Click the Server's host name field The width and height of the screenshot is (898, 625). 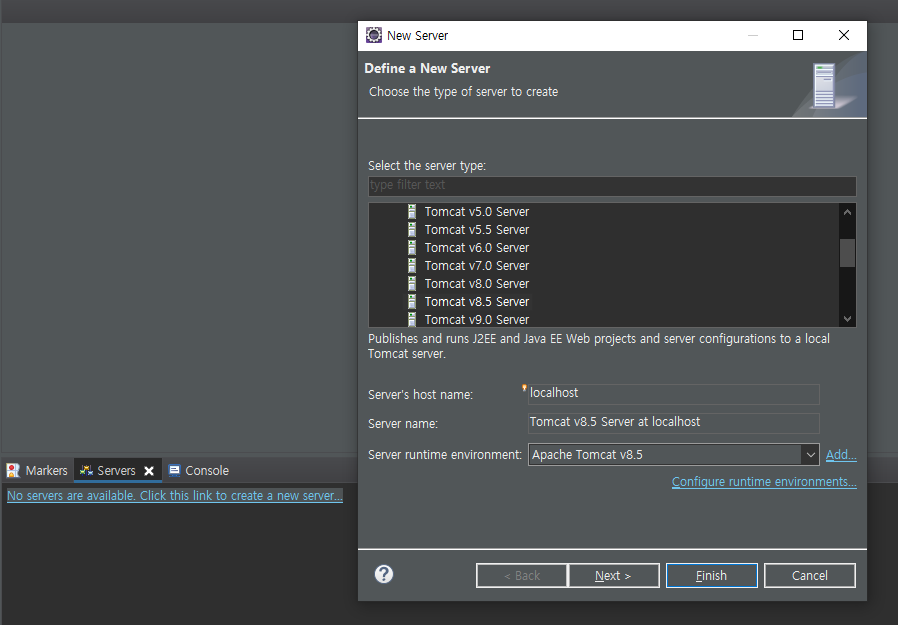(674, 394)
